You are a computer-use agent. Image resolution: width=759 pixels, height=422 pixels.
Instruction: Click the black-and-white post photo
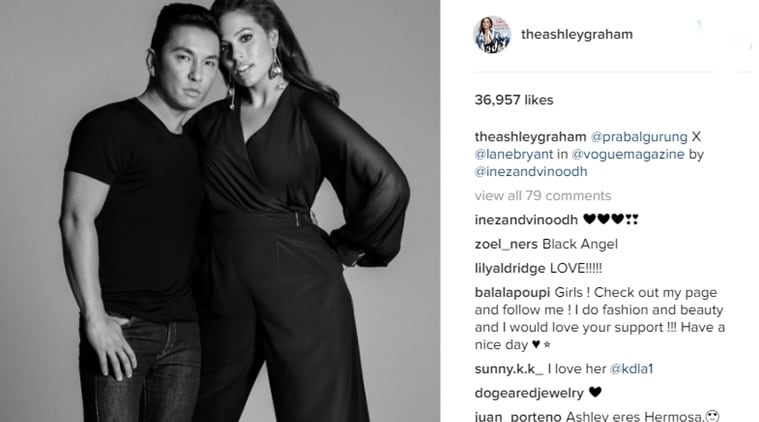pyautogui.click(x=220, y=211)
